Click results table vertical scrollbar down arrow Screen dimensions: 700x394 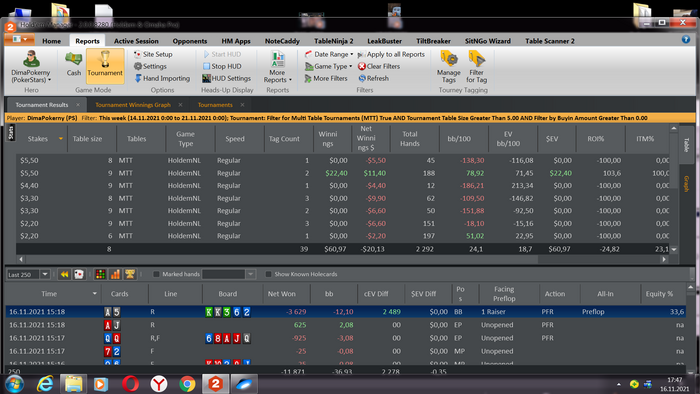click(x=674, y=249)
